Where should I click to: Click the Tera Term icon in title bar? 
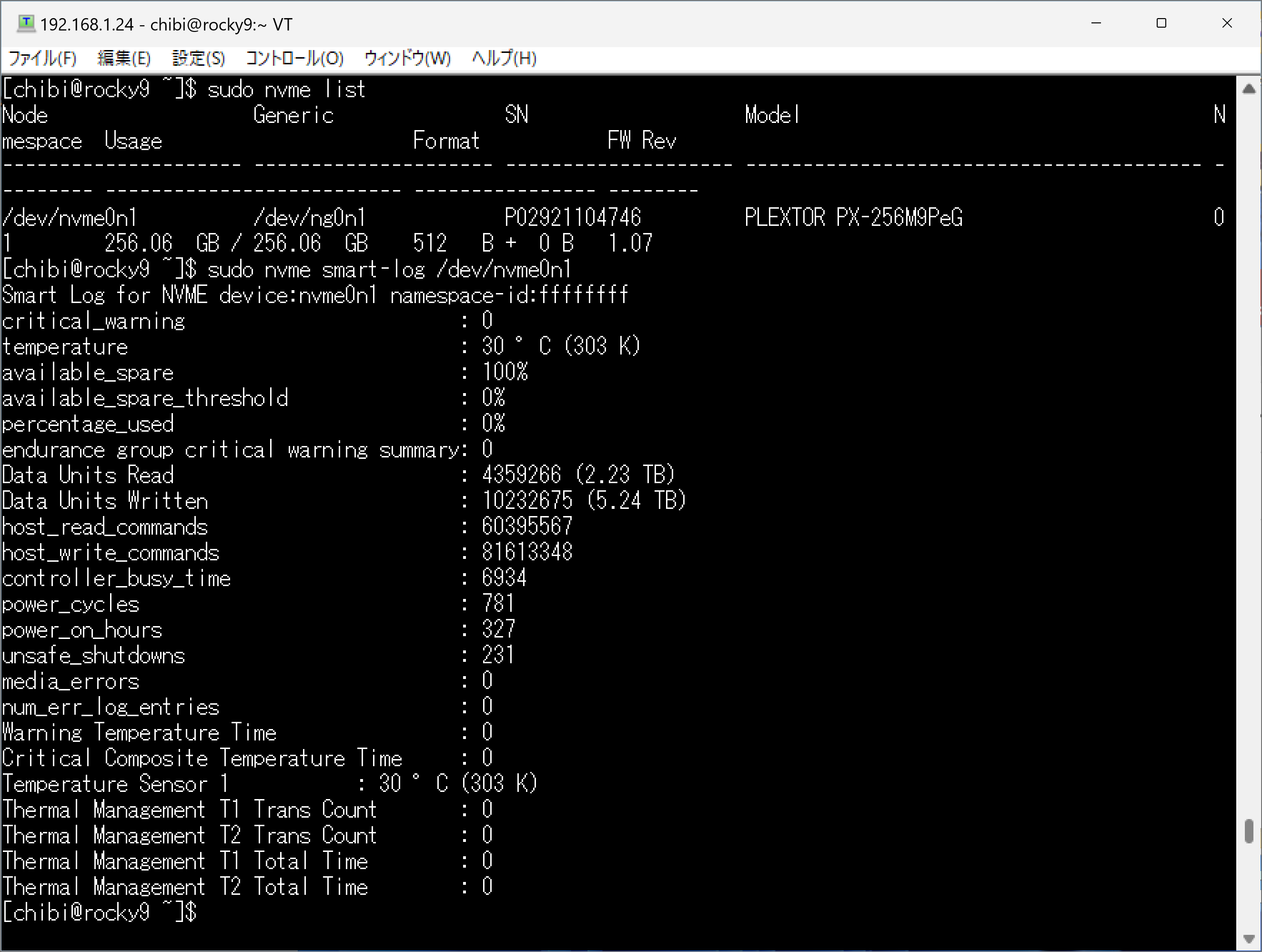[x=26, y=23]
